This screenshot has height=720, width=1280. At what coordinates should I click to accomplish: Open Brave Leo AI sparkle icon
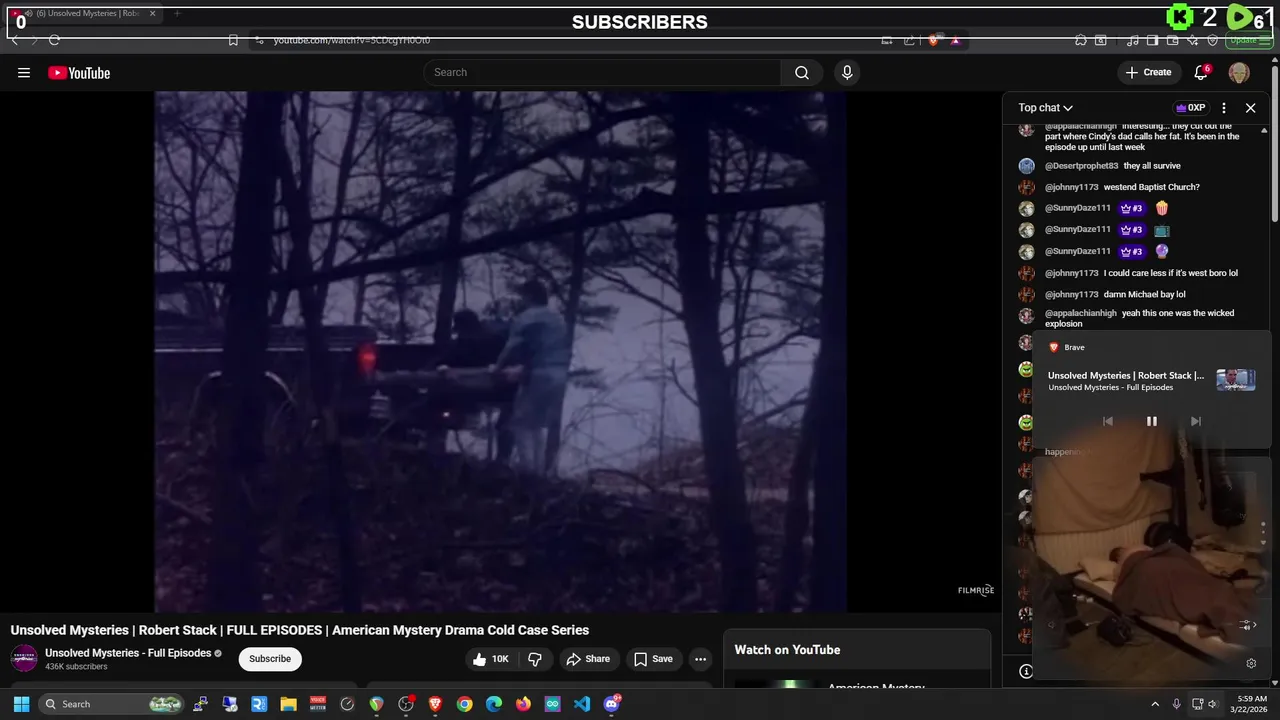point(1192,40)
